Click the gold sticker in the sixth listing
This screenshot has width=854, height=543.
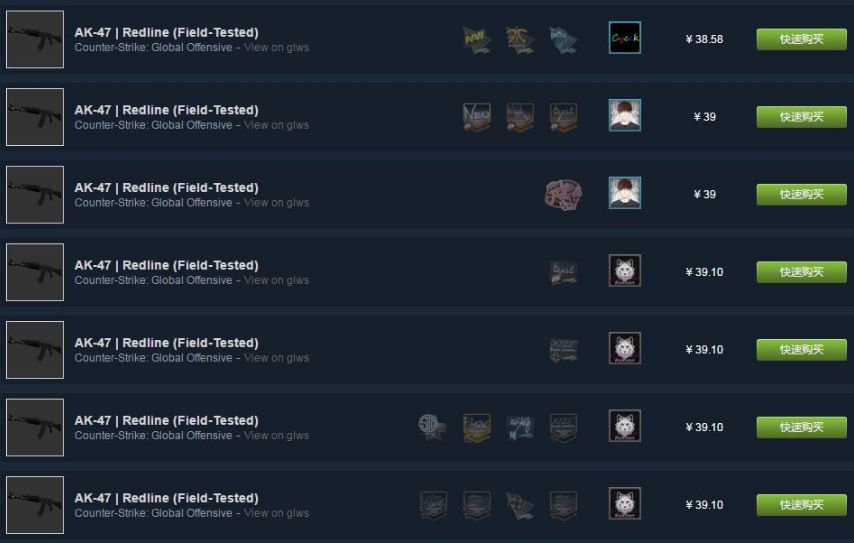[x=477, y=428]
